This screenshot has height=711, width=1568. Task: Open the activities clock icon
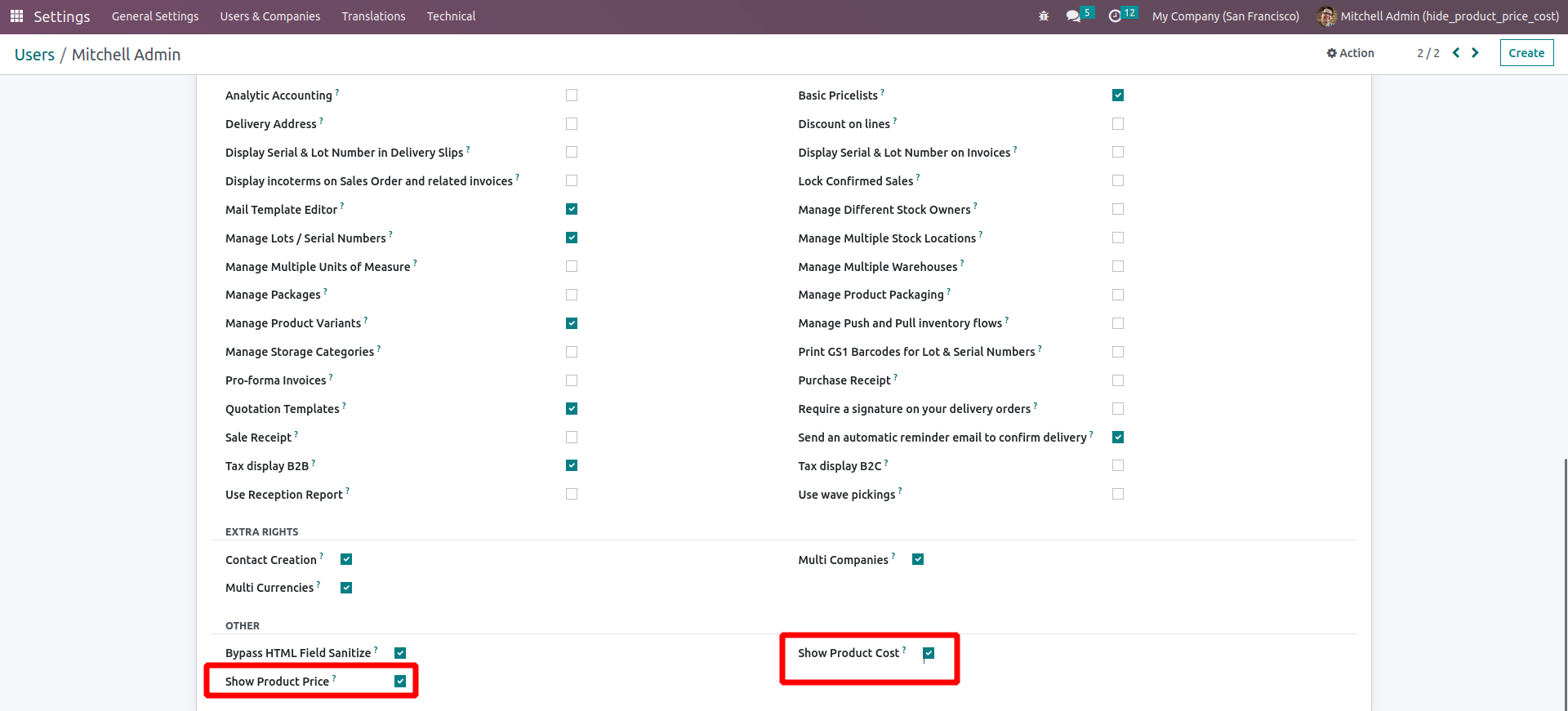click(x=1115, y=16)
